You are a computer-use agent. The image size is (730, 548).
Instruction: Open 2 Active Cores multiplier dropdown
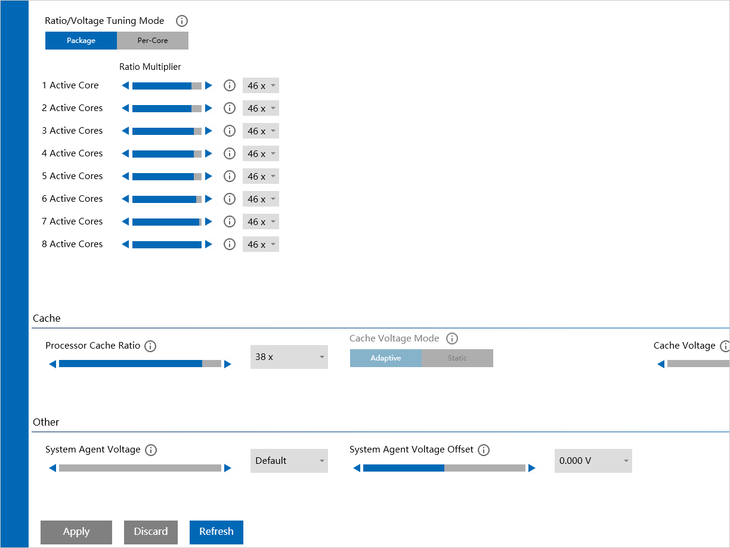click(x=261, y=108)
